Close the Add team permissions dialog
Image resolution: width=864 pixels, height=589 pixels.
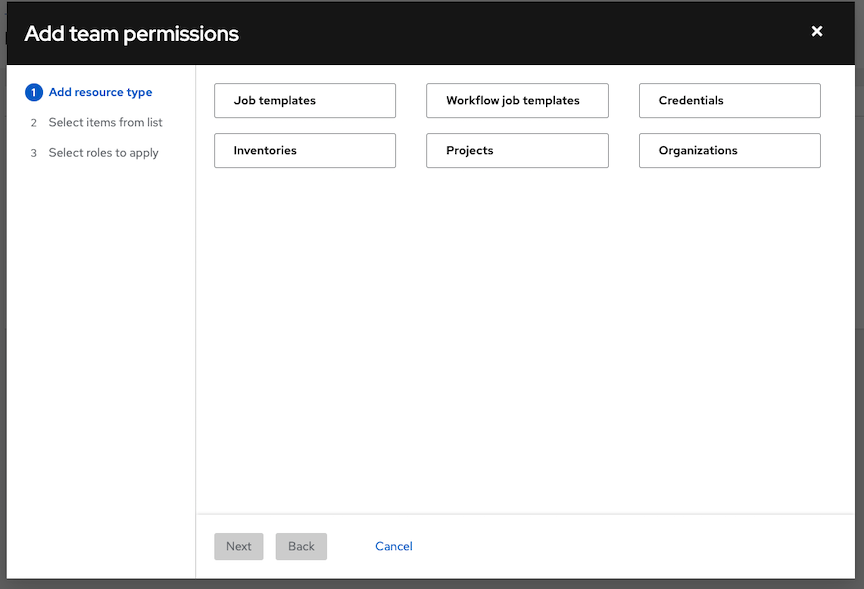tap(817, 31)
